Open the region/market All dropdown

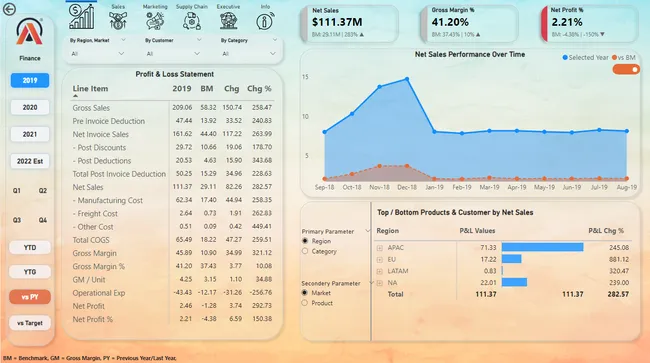pyautogui.click(x=97, y=53)
